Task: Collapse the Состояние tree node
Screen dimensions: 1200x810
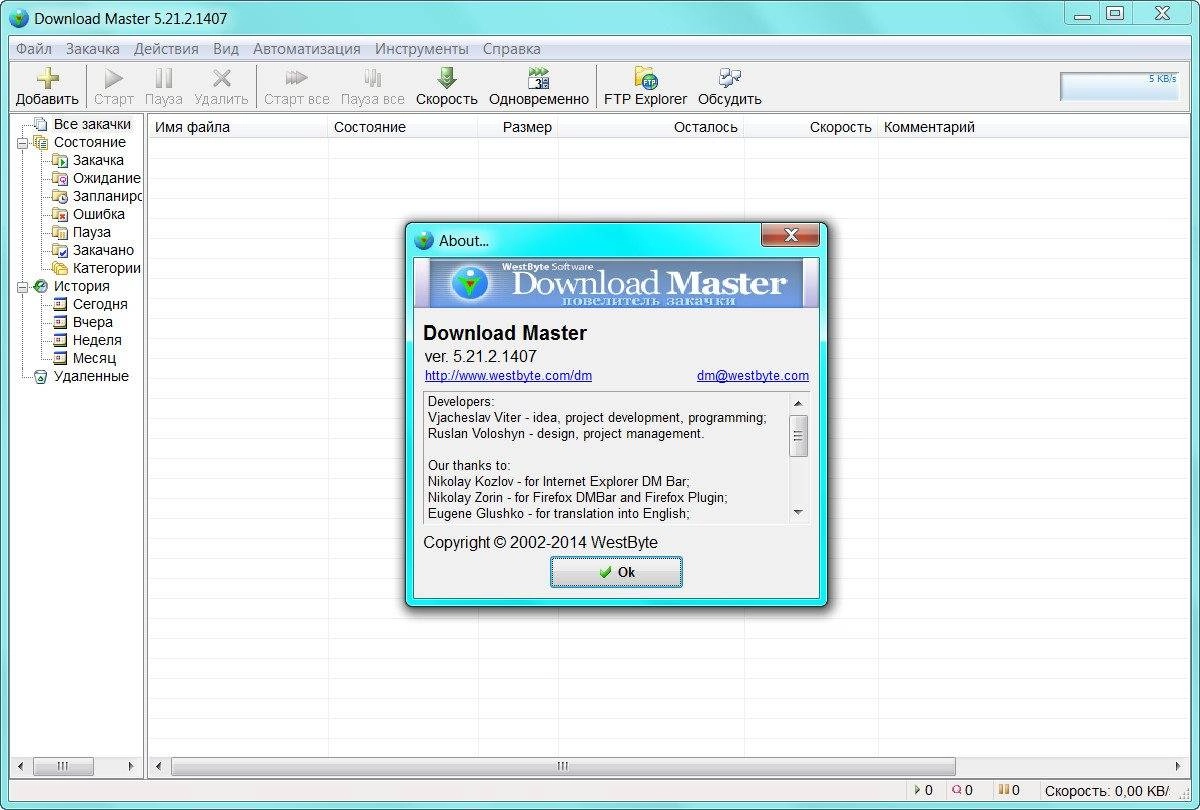Action: (x=21, y=142)
